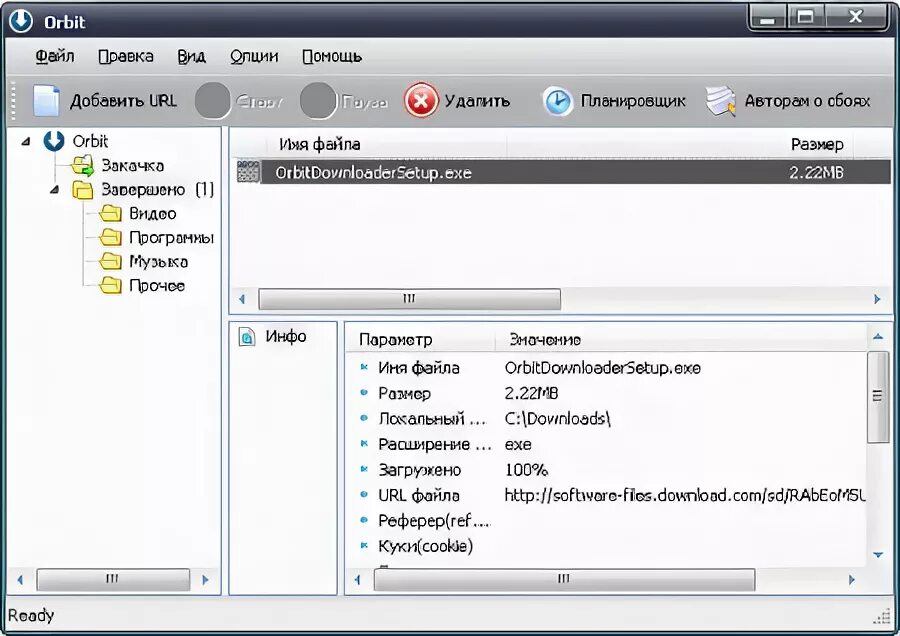The height and width of the screenshot is (636, 900).
Task: Open the Scheduler clock icon
Action: 557,102
